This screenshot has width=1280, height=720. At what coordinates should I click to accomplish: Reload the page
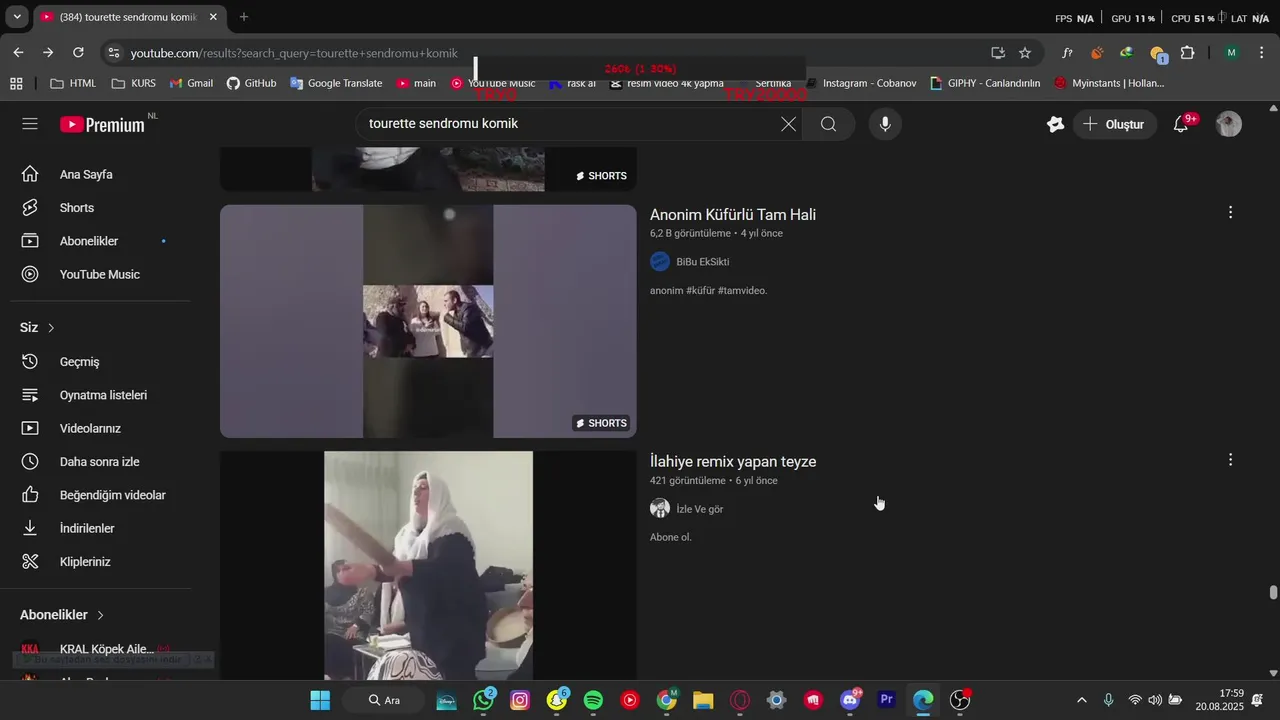pos(78,53)
